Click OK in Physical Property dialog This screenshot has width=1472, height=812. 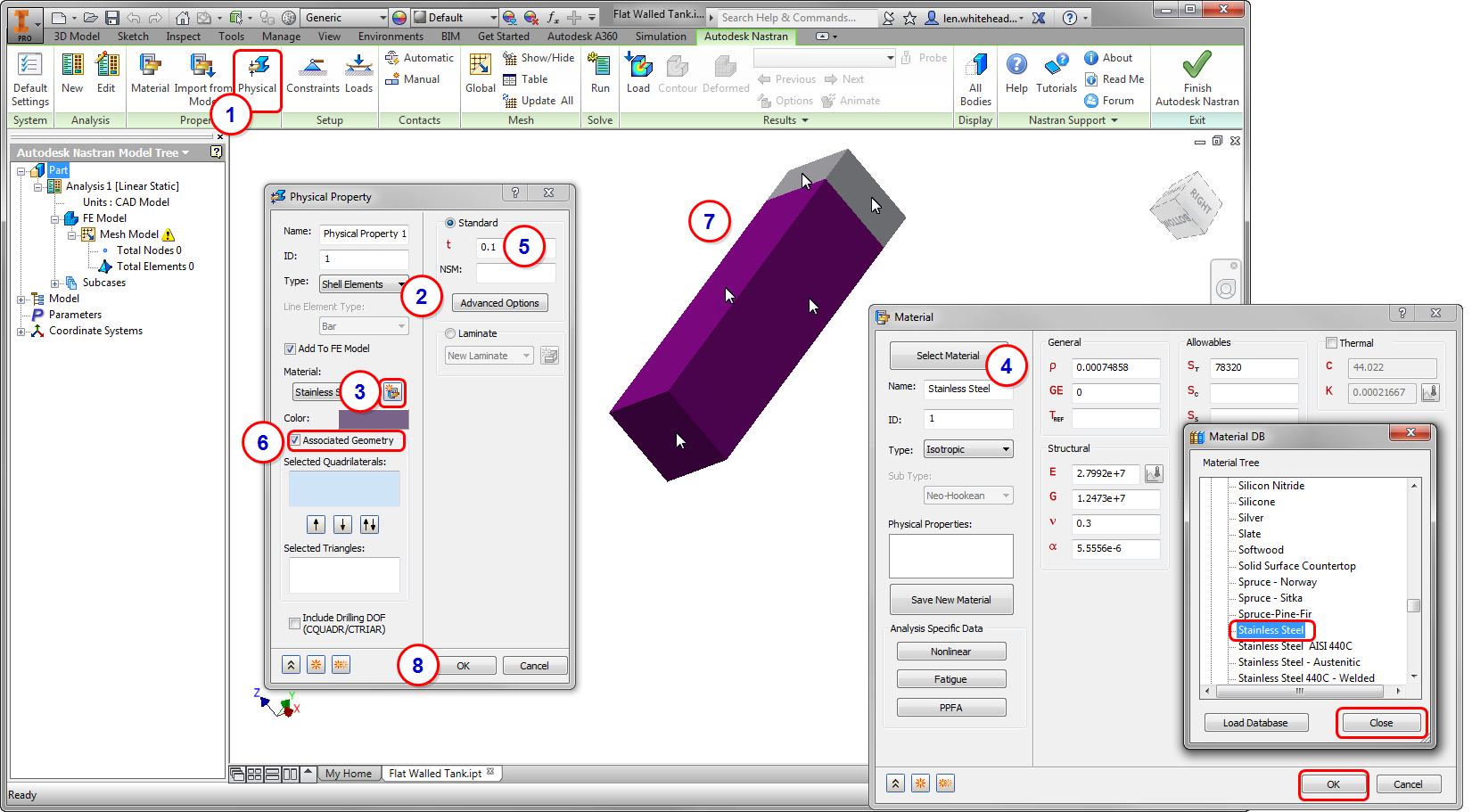tap(464, 666)
